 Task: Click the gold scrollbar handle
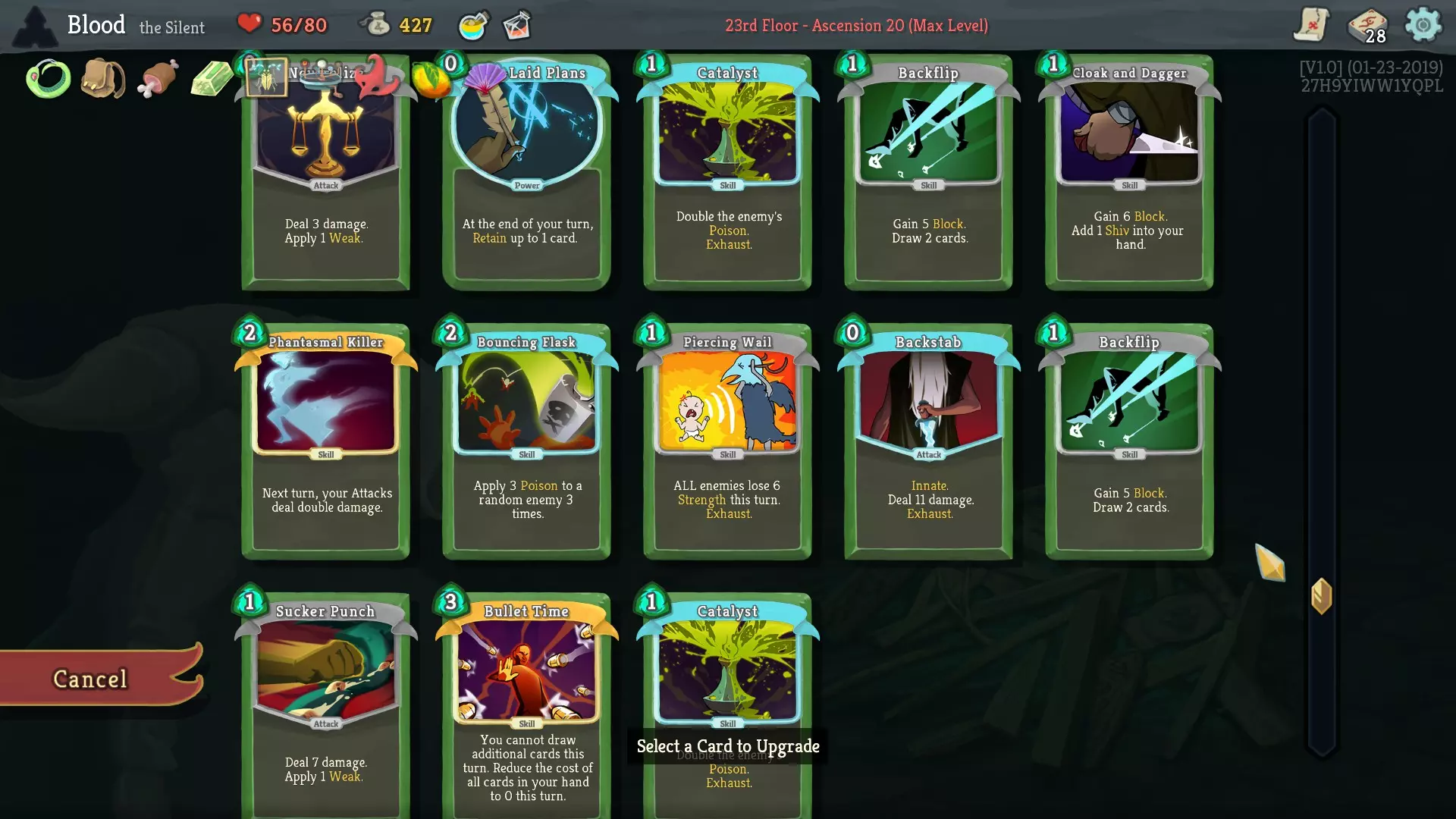coord(1322,596)
